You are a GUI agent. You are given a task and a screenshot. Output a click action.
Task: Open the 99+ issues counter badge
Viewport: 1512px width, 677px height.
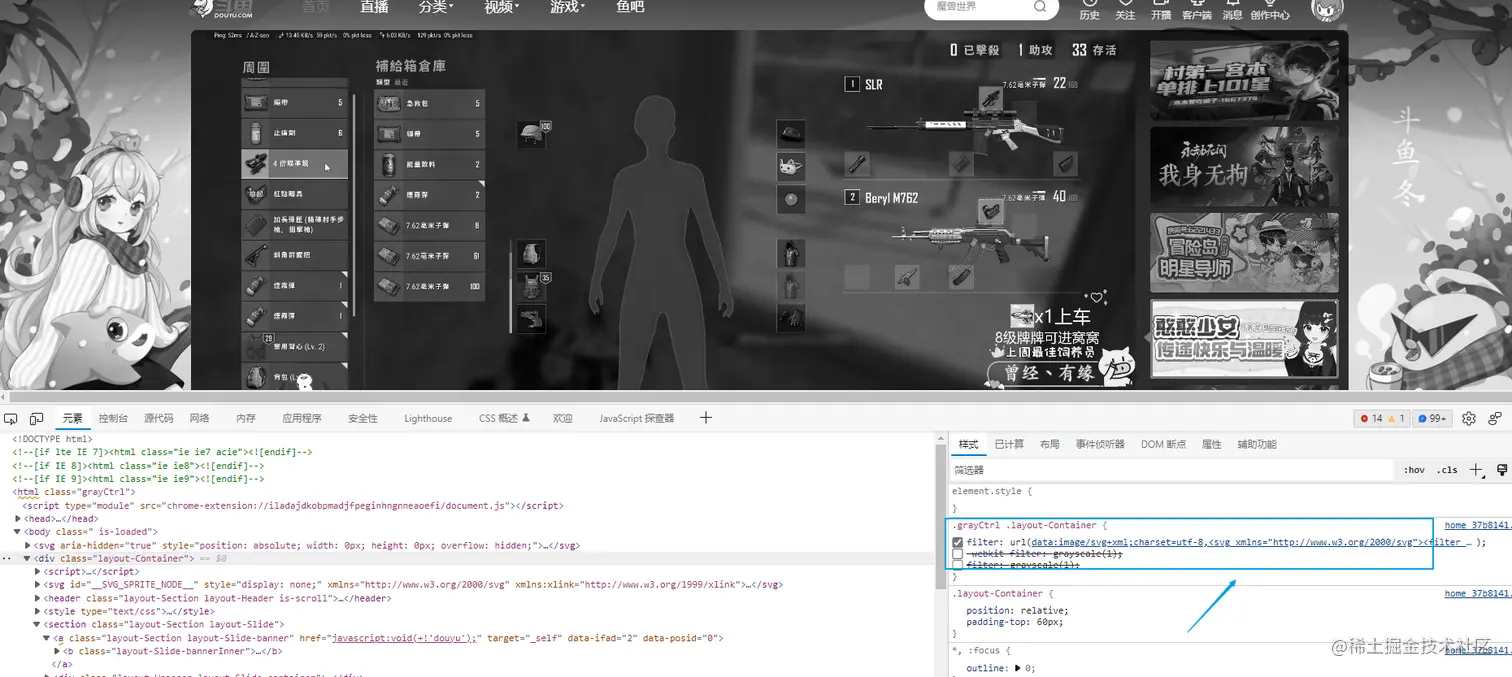(1433, 418)
